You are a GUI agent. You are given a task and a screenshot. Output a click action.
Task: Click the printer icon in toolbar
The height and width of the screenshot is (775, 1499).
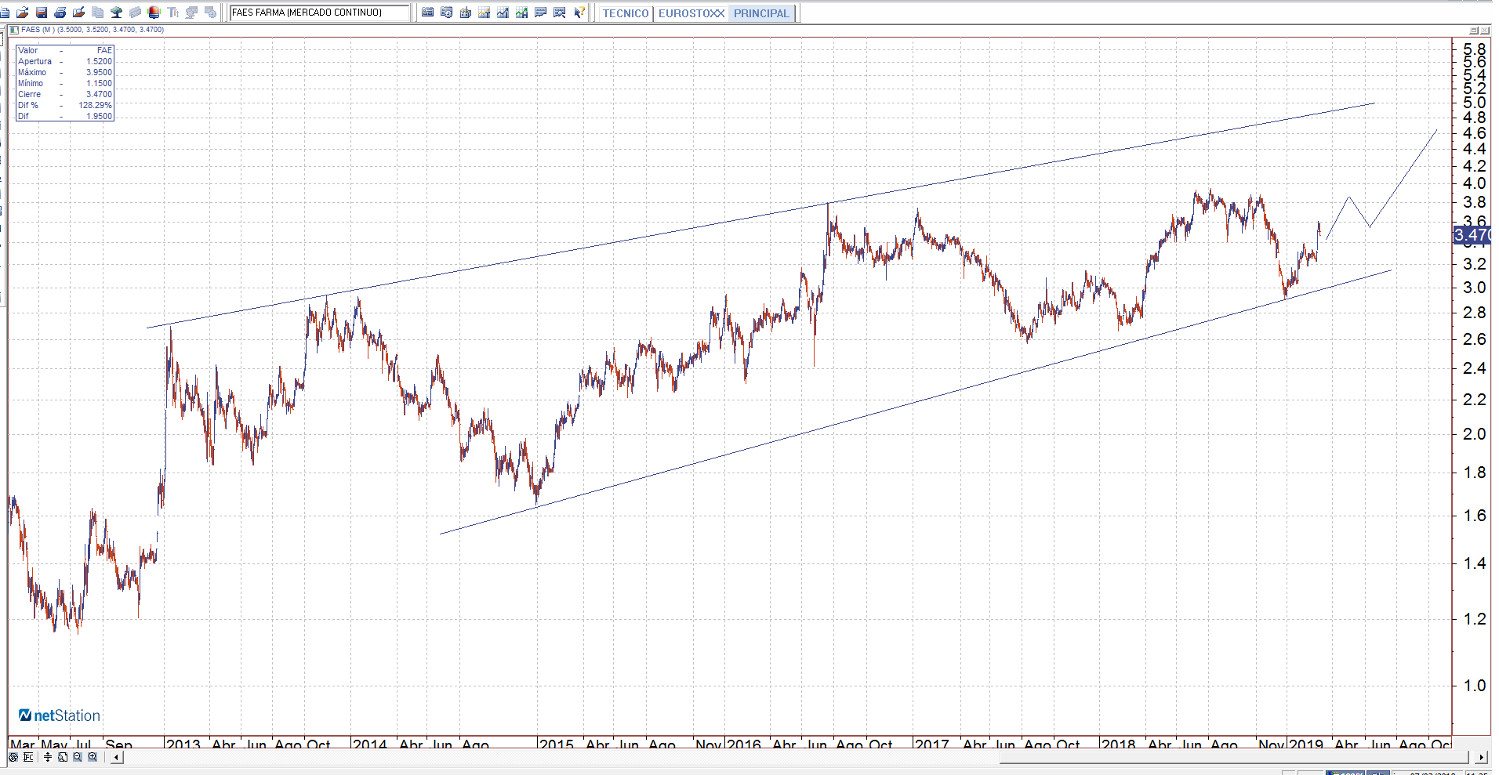tap(60, 13)
